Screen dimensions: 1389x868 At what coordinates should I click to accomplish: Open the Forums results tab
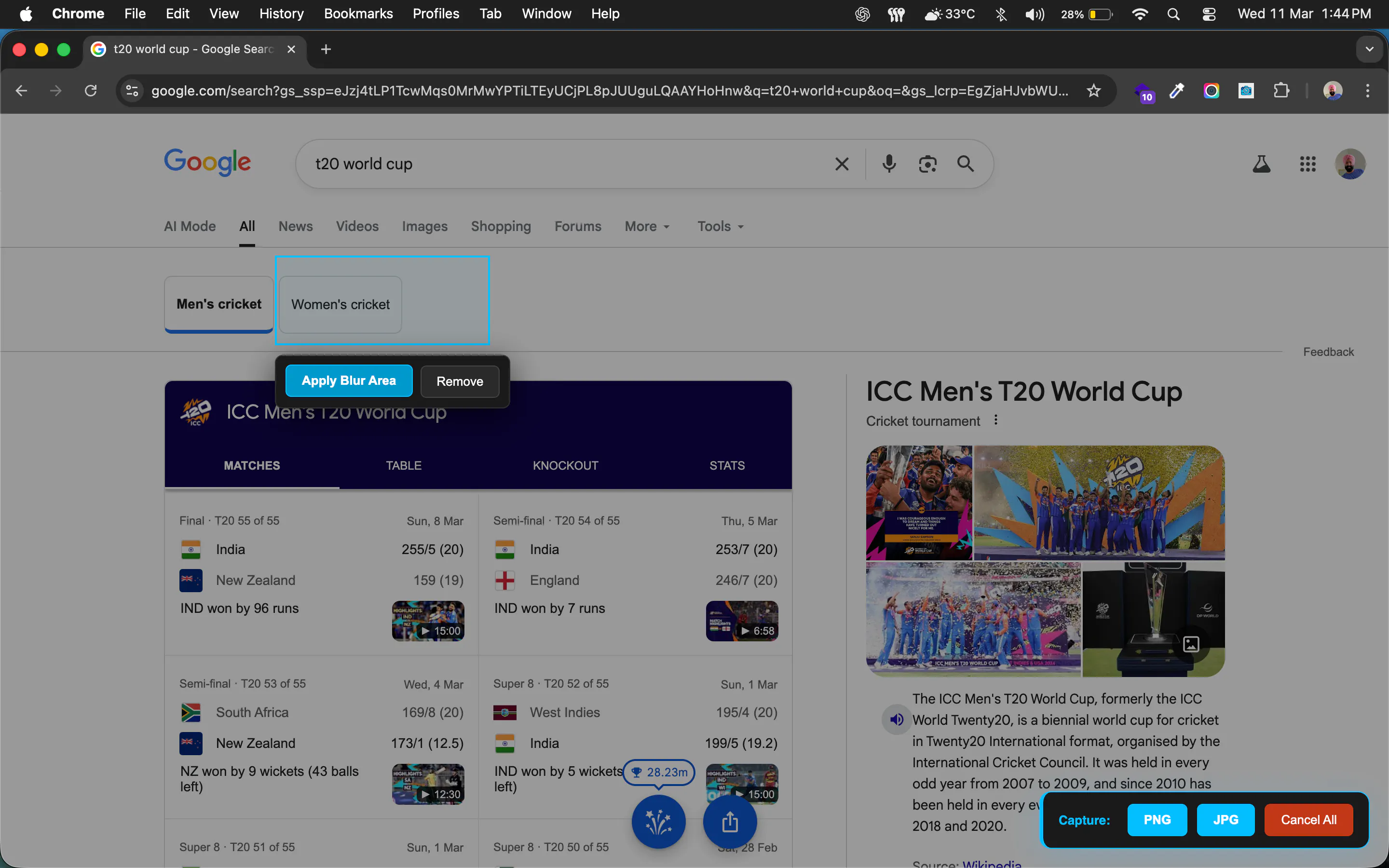coord(577,227)
